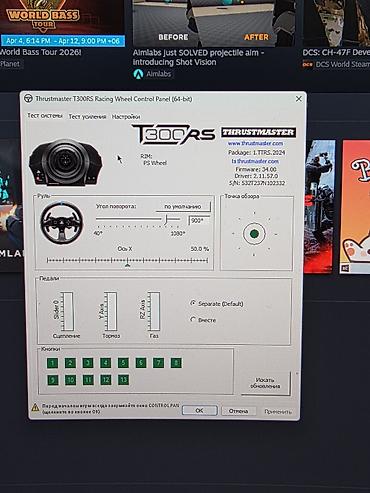Select the Separate (Default) pedals option
Viewport: 370px width, 493px height.
tap(217, 304)
